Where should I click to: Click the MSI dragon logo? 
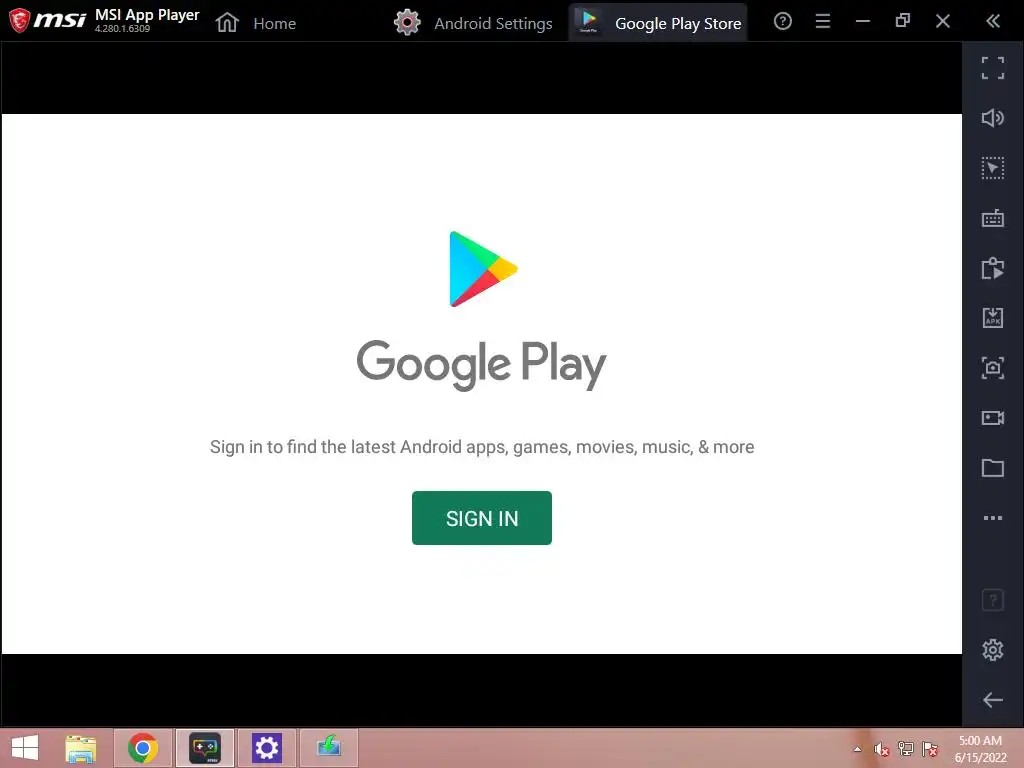pos(19,20)
